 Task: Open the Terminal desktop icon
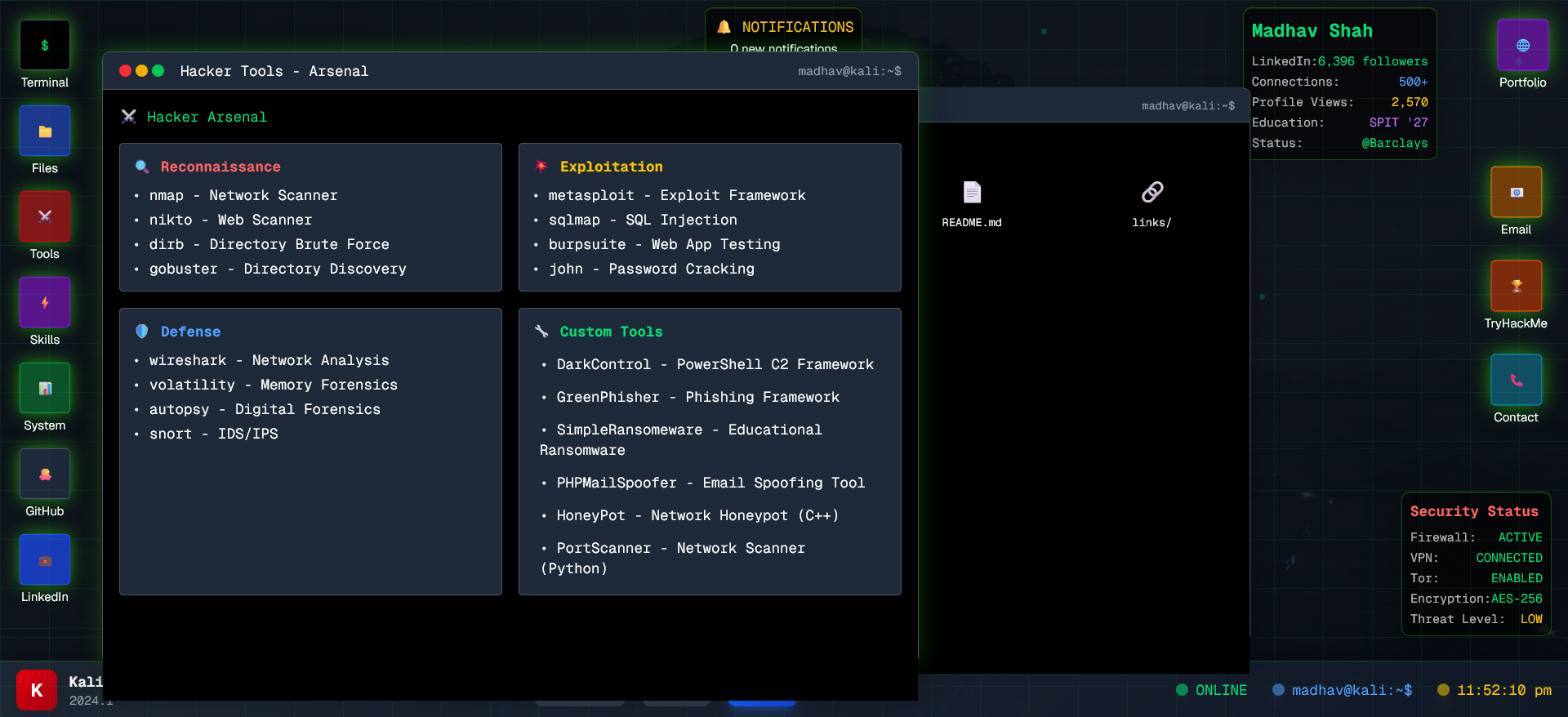pyautogui.click(x=45, y=46)
